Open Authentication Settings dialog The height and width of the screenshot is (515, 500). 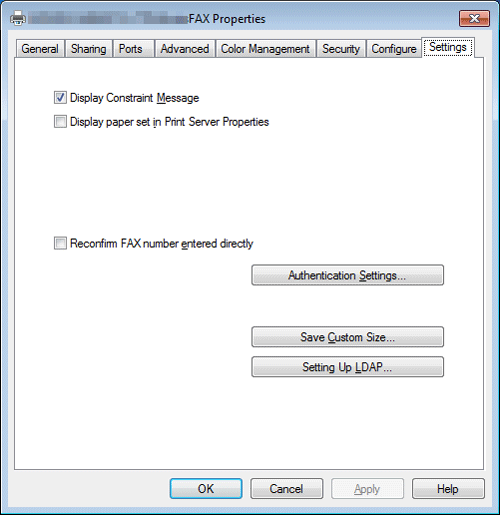point(347,275)
